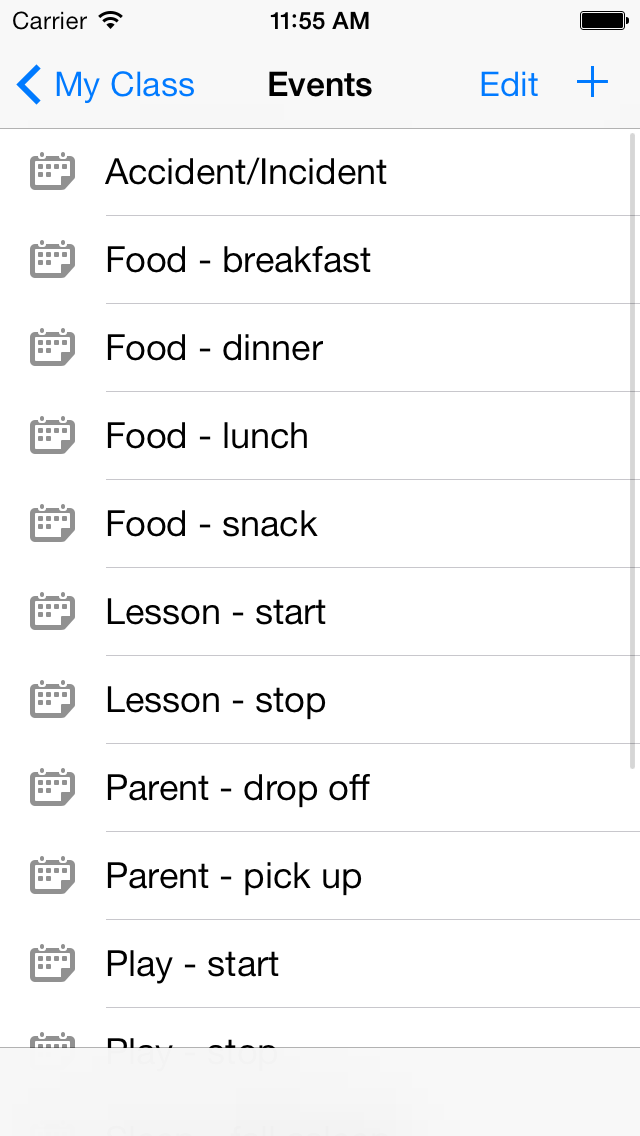Tap the Play - start entry
This screenshot has width=640, height=1136.
(x=320, y=964)
